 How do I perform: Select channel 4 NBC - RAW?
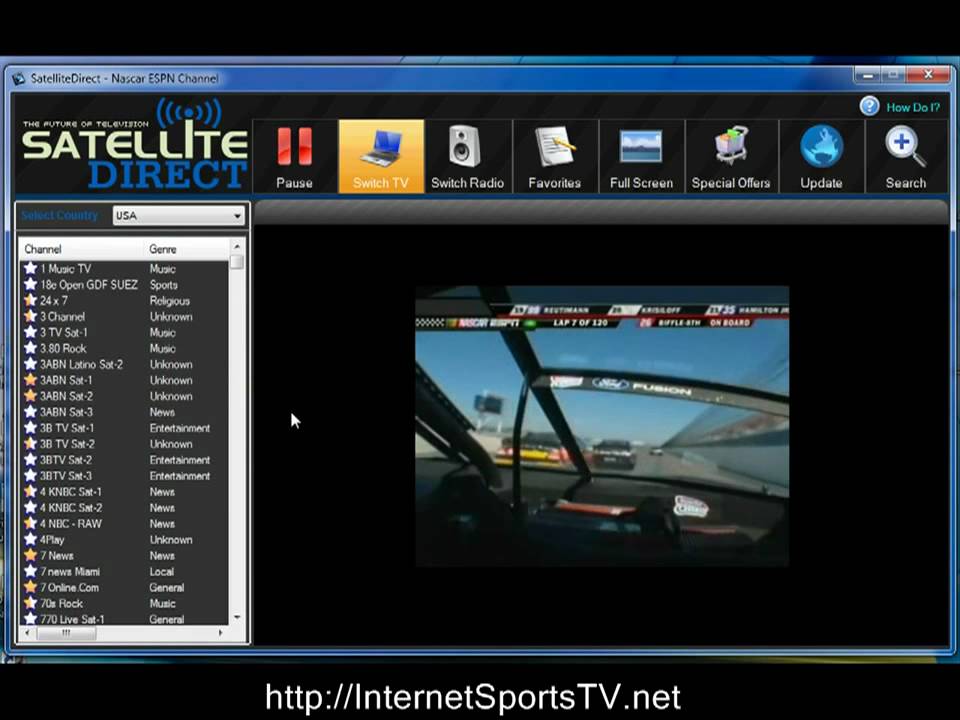pos(124,523)
